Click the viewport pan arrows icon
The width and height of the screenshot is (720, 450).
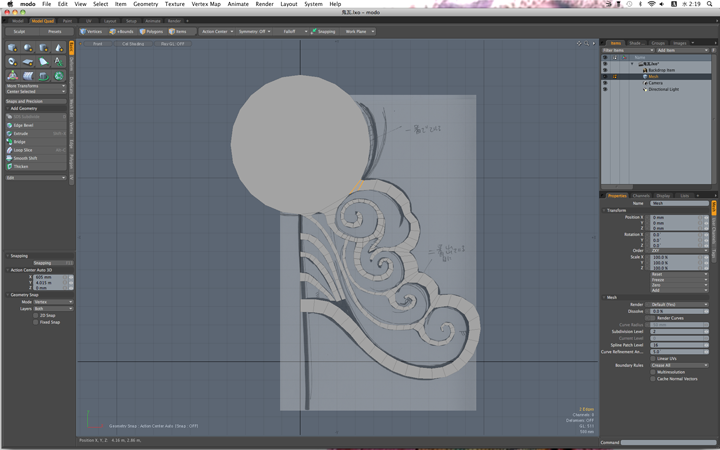point(579,43)
